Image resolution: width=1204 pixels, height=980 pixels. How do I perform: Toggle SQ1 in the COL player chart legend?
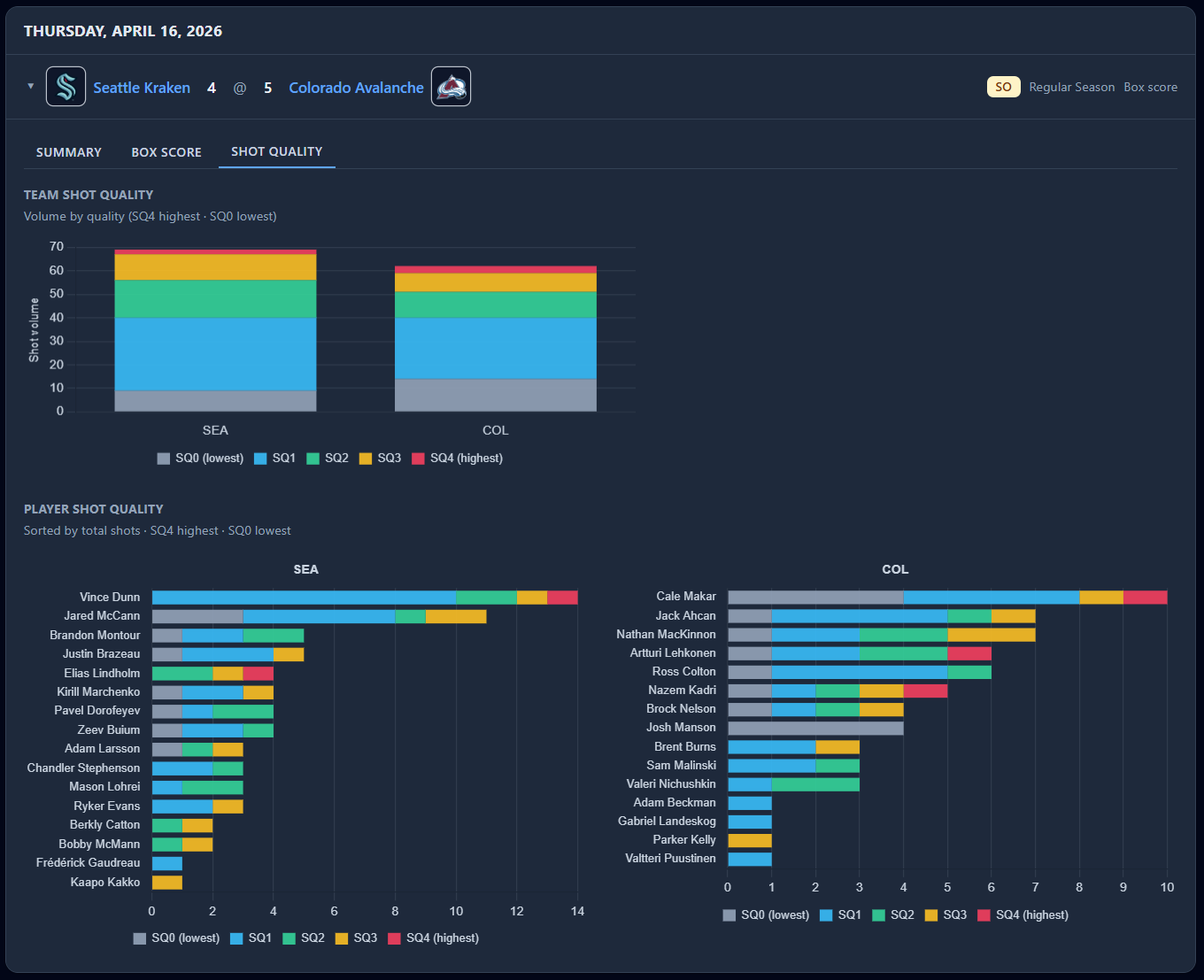[x=840, y=914]
